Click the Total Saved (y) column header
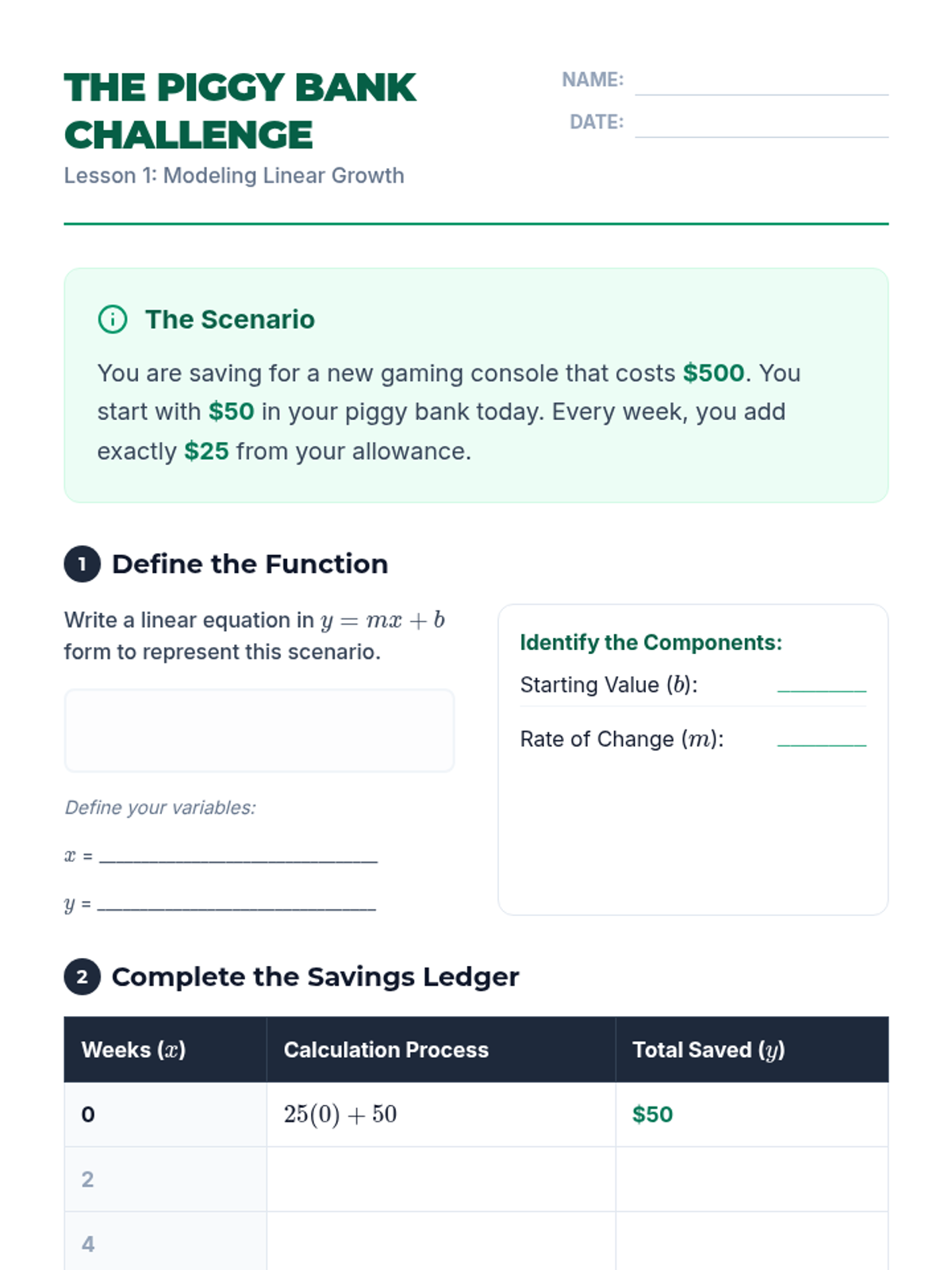Viewport: 952px width, 1270px height. (708, 1049)
